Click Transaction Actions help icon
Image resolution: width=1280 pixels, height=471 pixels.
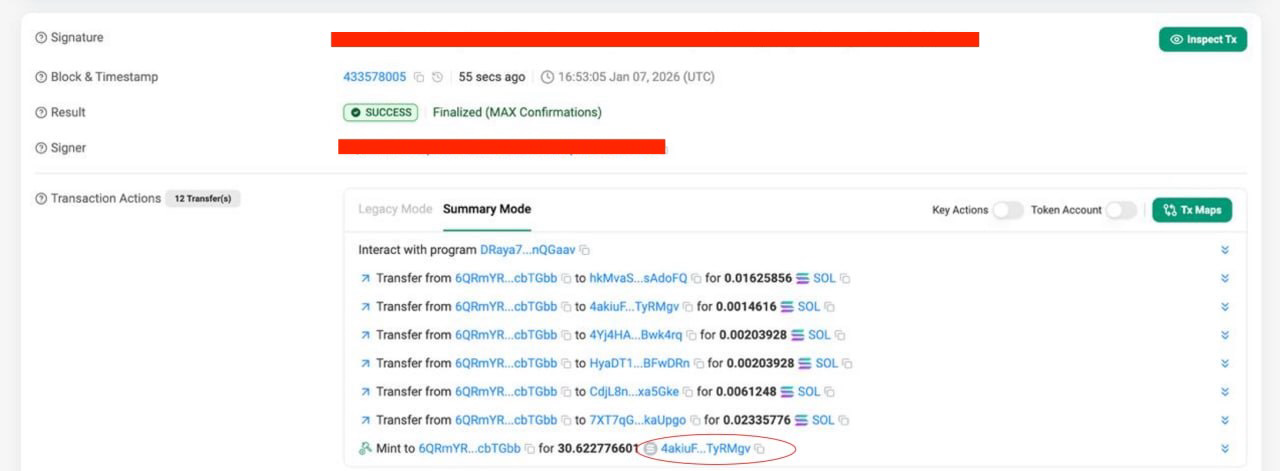point(41,199)
